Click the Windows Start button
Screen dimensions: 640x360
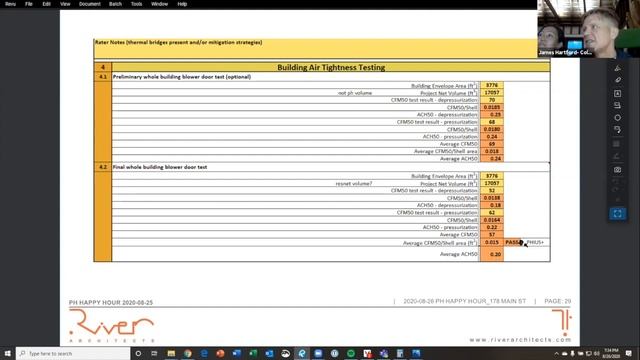click(8, 353)
